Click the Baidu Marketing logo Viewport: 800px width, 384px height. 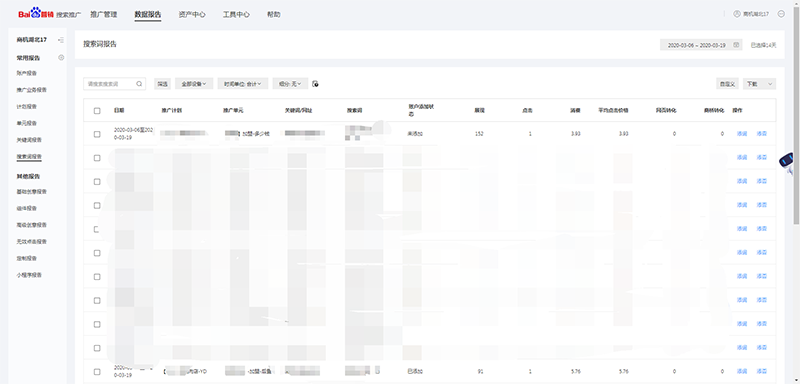tap(36, 14)
